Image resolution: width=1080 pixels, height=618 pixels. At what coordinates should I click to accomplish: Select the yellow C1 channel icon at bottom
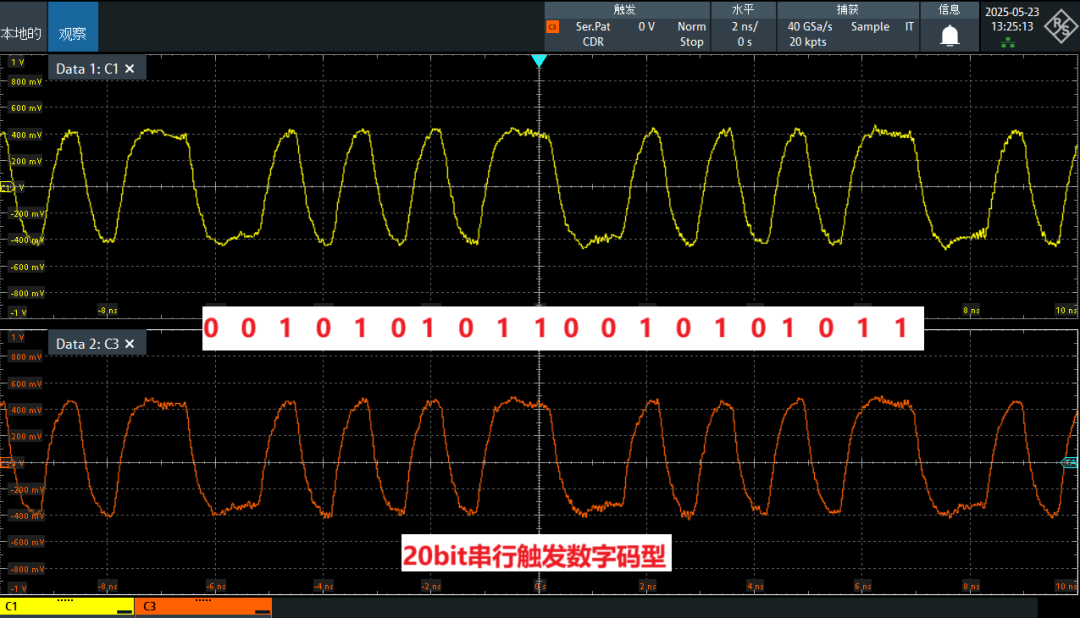click(65, 606)
